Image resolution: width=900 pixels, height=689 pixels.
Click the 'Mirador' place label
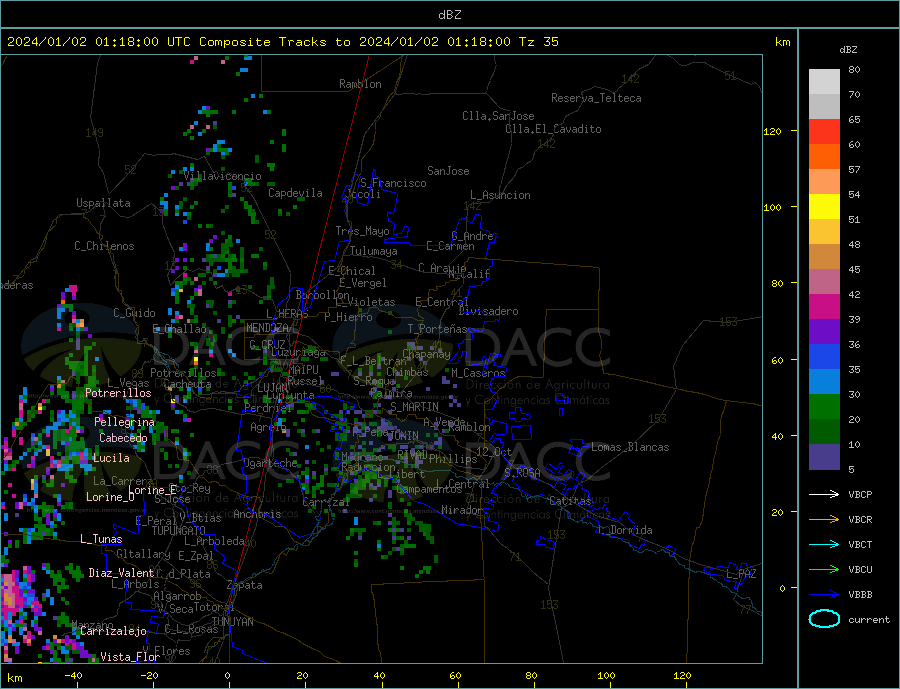(x=462, y=510)
